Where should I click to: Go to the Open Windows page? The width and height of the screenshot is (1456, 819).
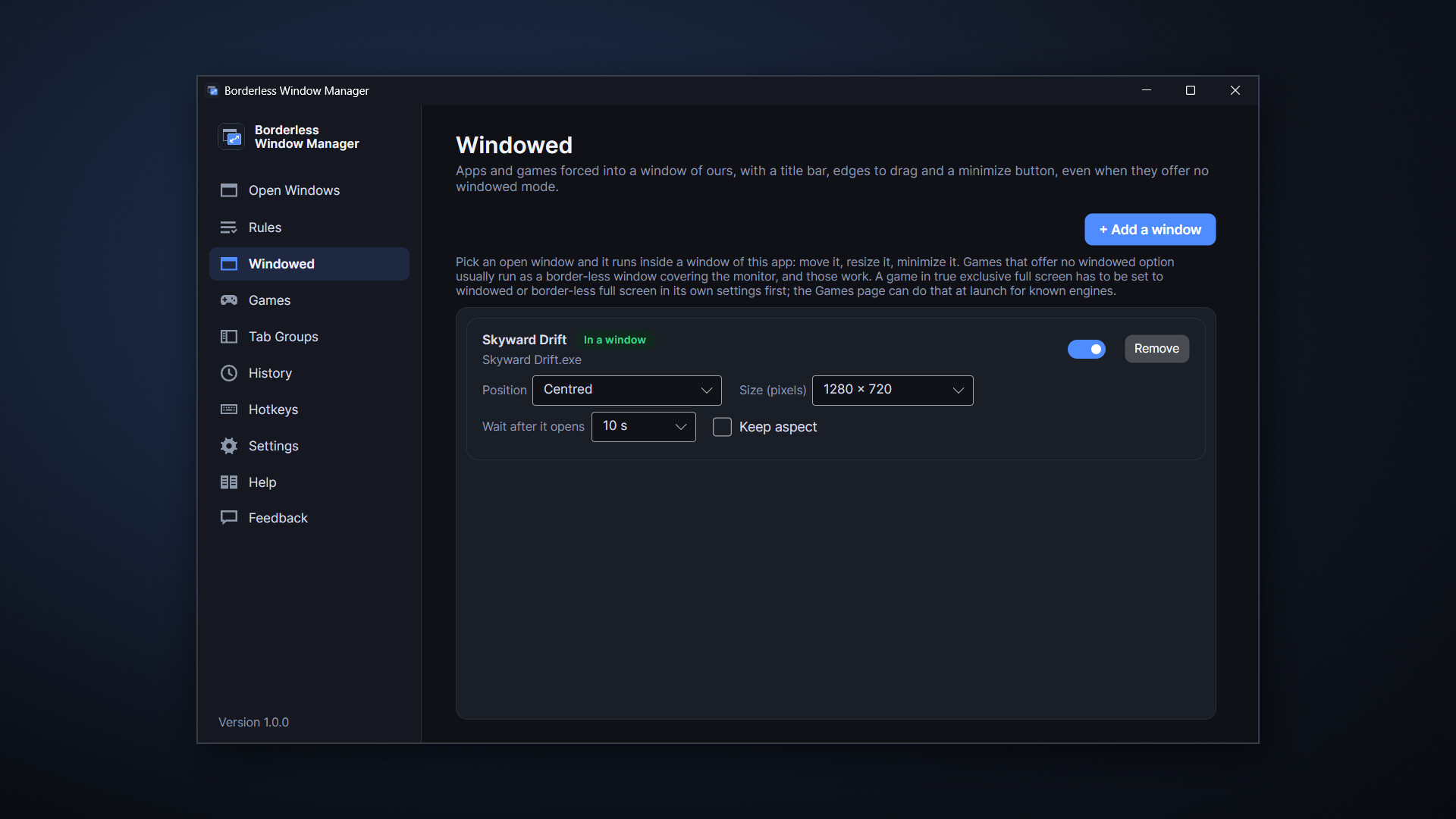click(x=309, y=190)
